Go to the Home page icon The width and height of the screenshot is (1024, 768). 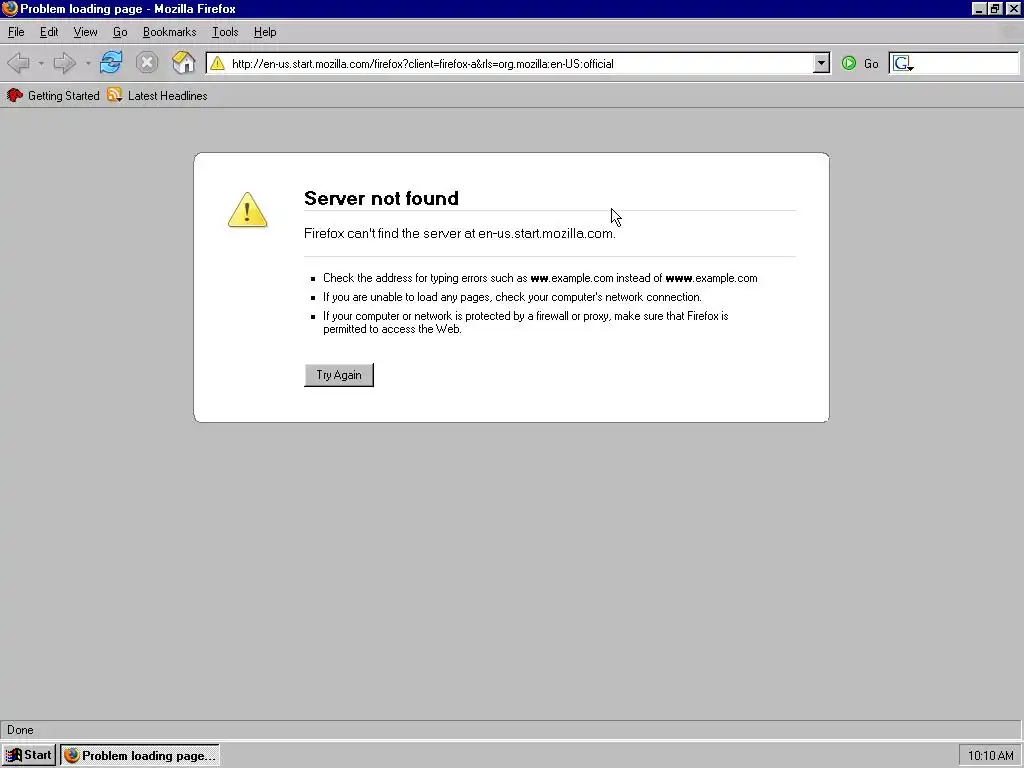coord(184,63)
